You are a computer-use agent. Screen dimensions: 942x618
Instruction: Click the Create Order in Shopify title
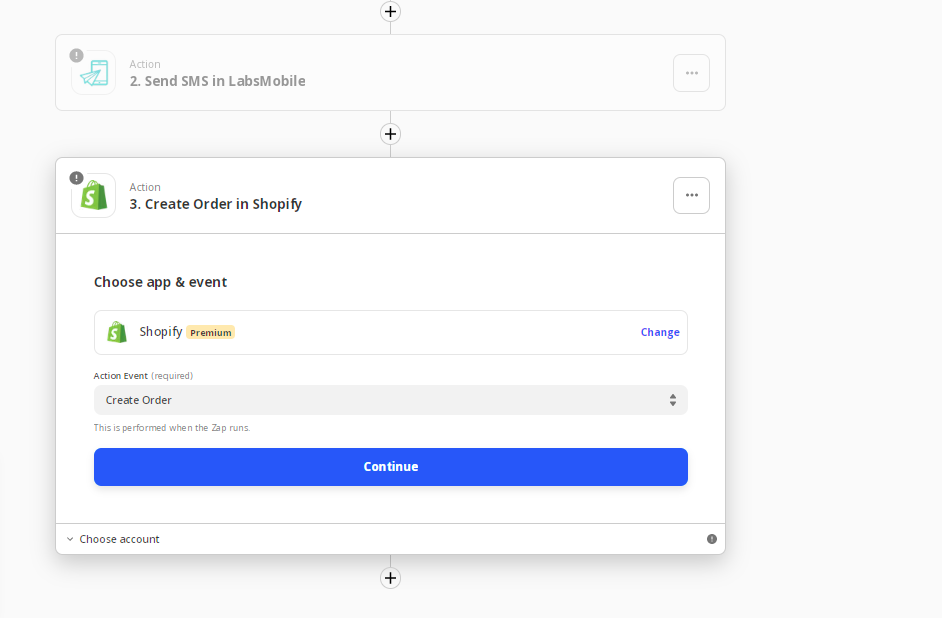(216, 204)
